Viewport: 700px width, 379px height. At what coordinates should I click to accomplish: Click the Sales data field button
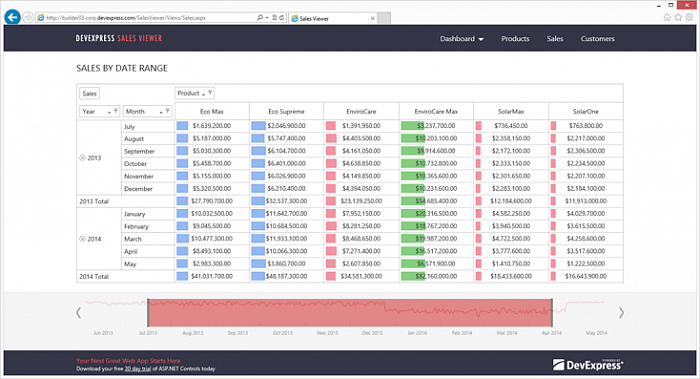[x=89, y=93]
